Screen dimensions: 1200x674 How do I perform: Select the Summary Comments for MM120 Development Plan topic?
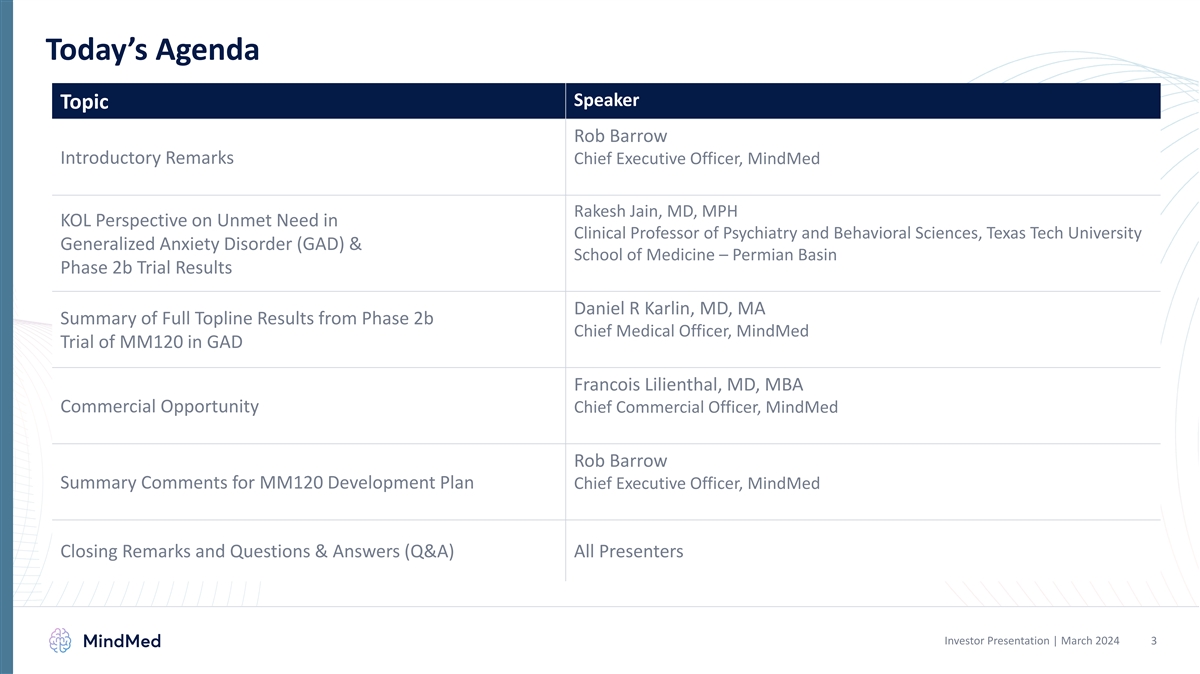267,483
